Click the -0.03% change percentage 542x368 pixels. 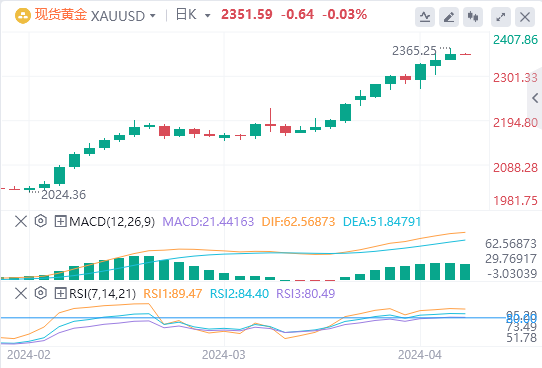pyautogui.click(x=344, y=15)
